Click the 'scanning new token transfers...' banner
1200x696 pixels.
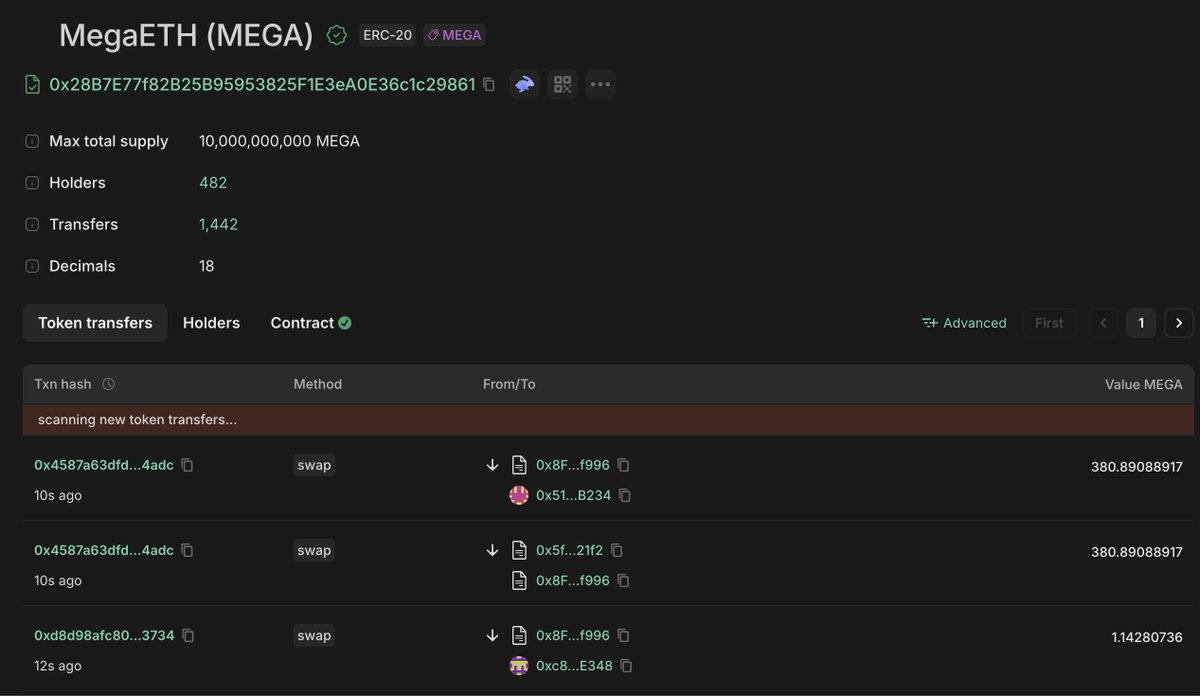[608, 420]
